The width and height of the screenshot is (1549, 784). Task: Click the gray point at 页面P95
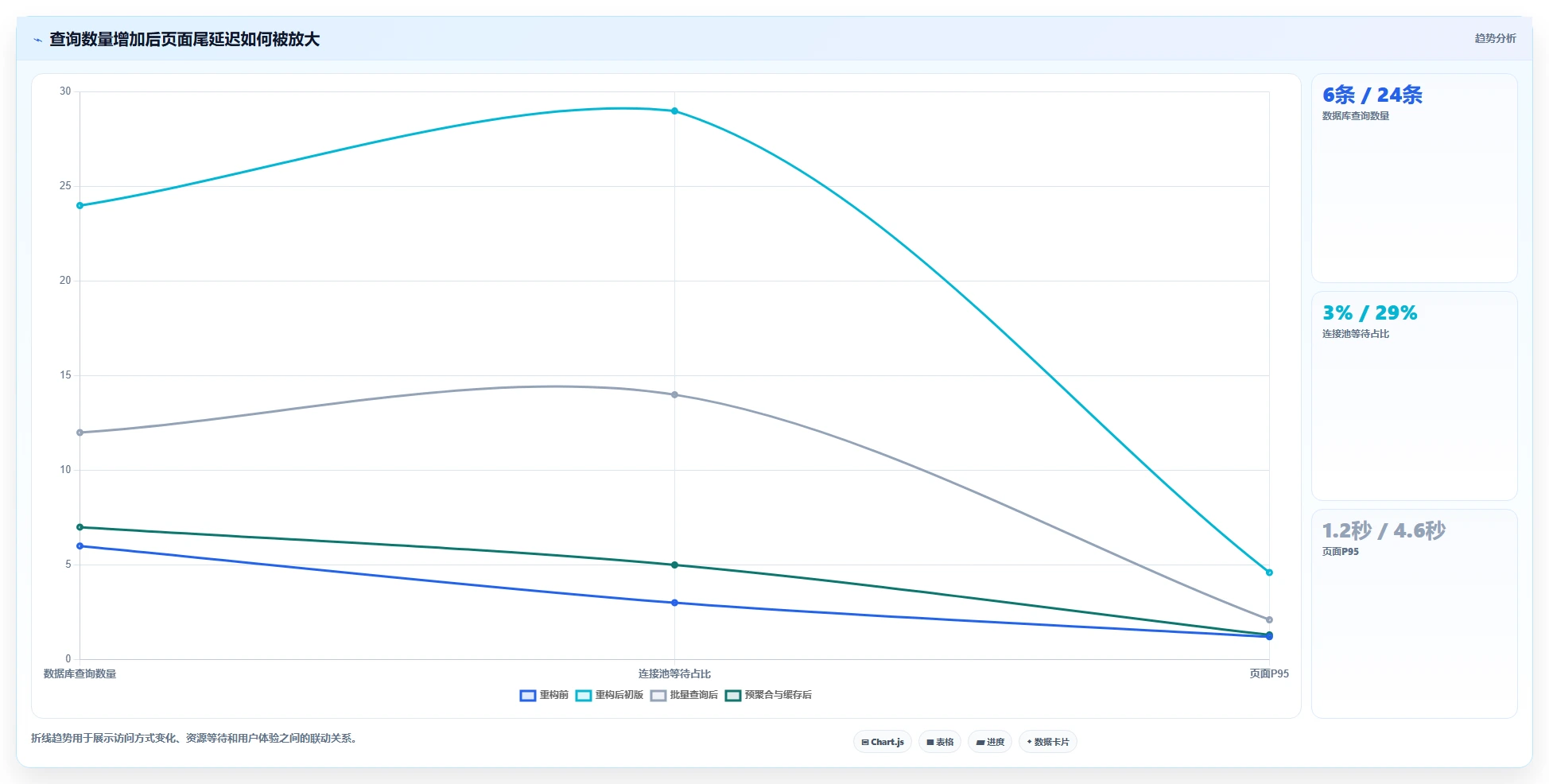pos(1269,619)
